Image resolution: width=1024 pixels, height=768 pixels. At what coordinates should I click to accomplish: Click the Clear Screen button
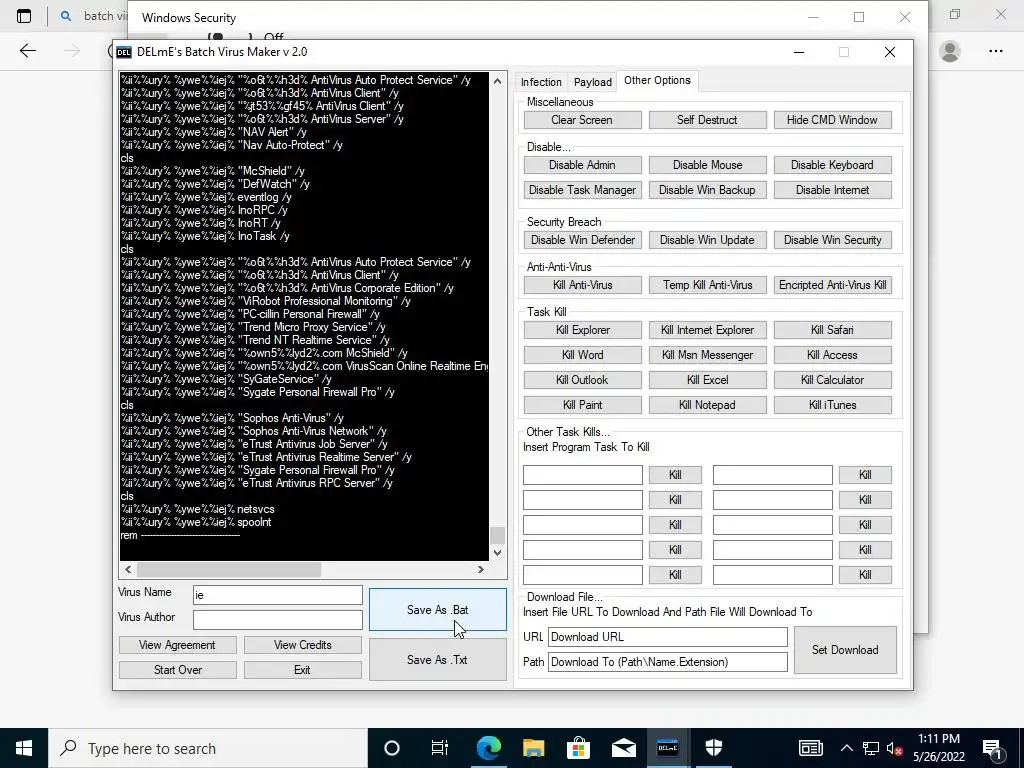582,120
